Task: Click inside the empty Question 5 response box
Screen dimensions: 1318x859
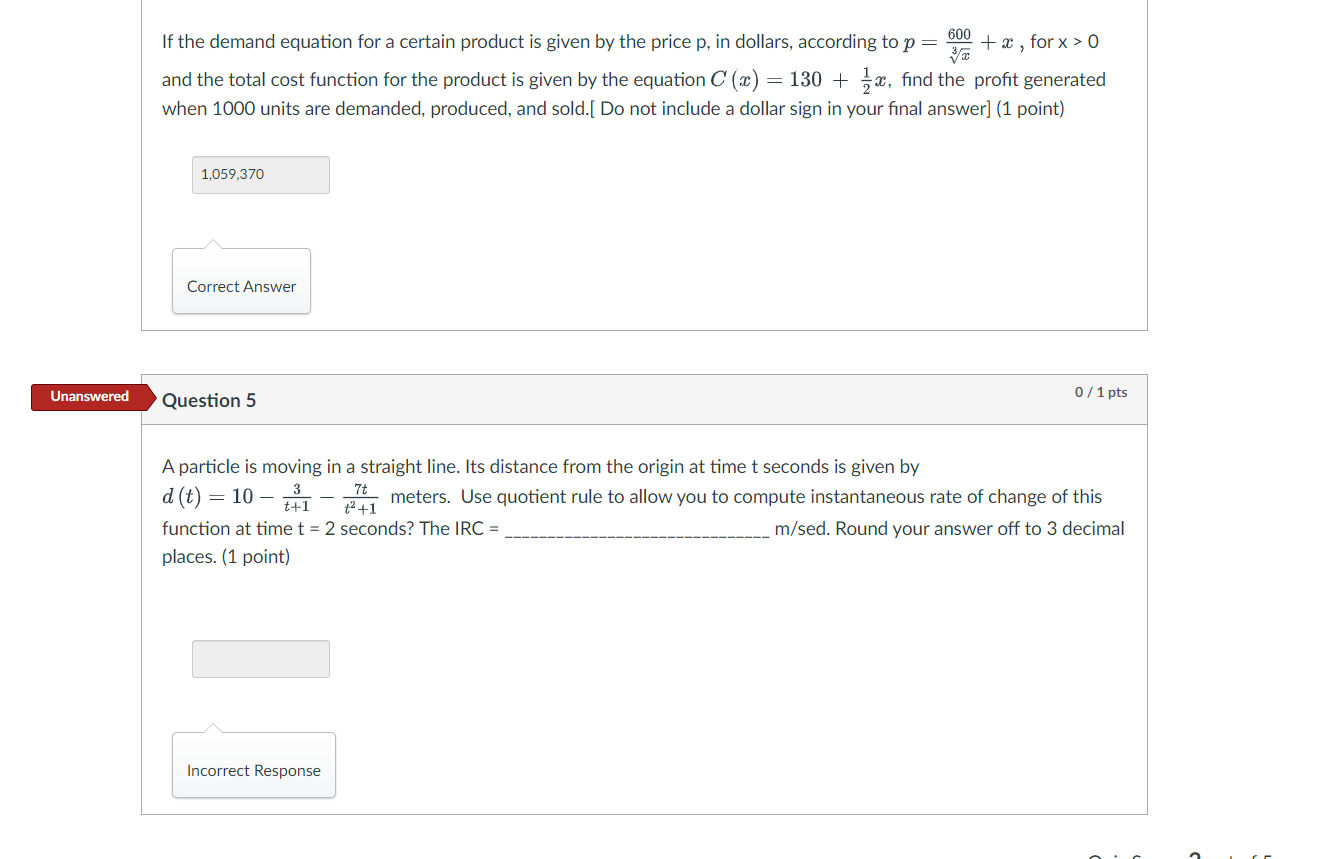Action: point(260,658)
